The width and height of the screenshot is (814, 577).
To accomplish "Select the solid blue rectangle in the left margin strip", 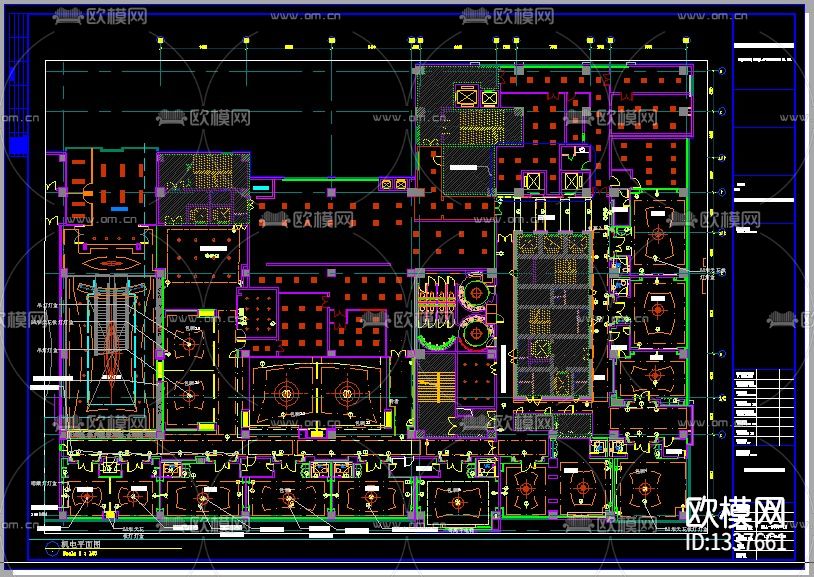I will tap(18, 145).
